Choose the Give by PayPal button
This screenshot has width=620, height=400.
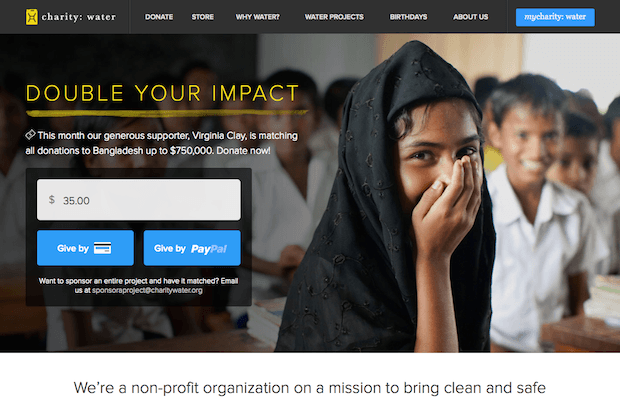pos(192,248)
